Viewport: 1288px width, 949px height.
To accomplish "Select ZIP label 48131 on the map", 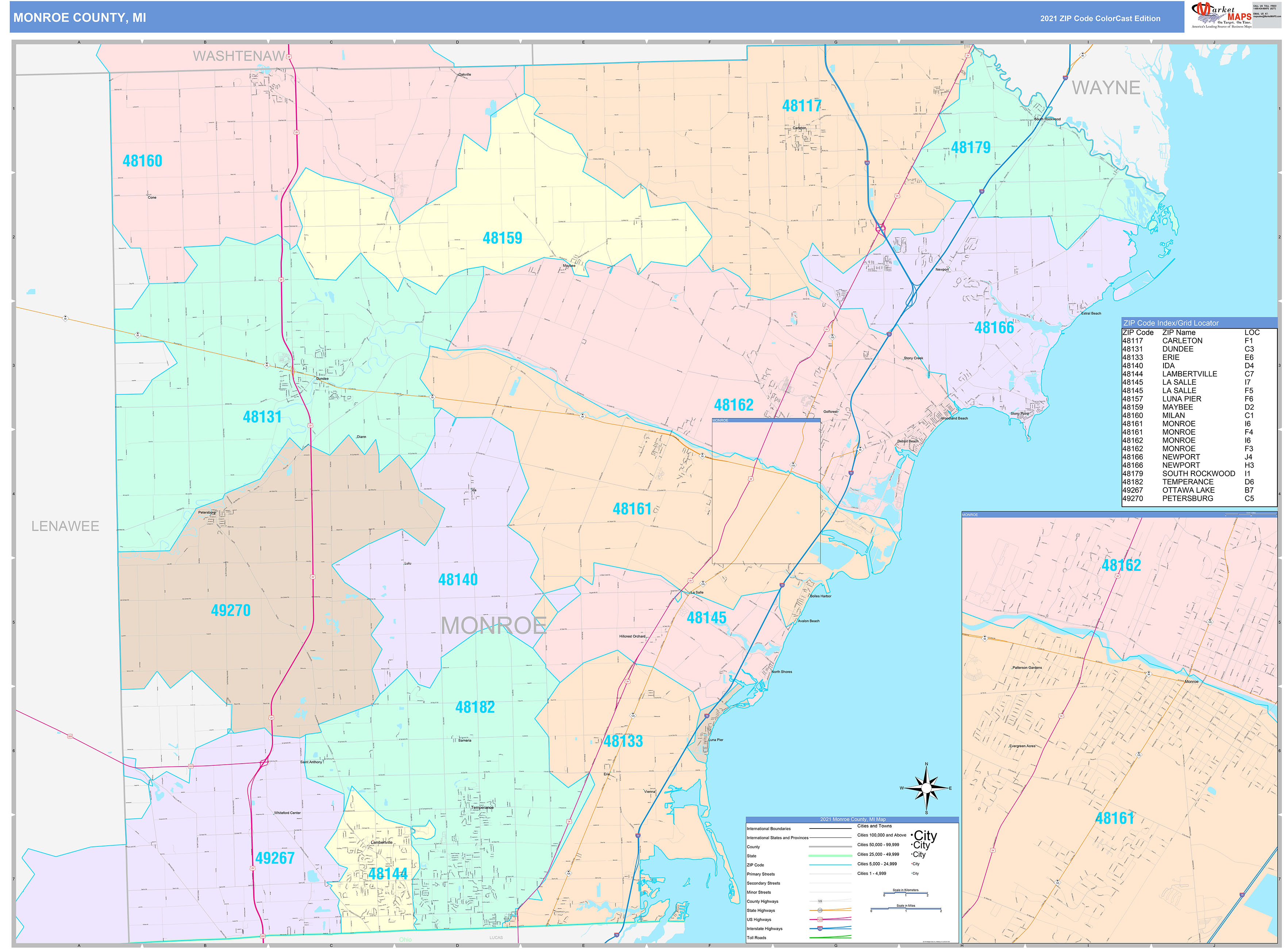I will pos(262,416).
